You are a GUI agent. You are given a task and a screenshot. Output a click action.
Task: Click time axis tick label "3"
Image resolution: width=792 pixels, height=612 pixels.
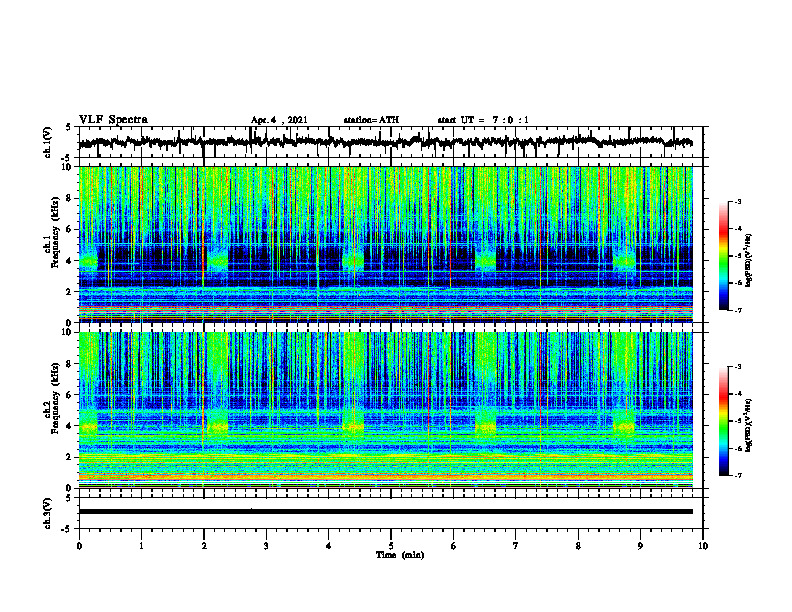pyautogui.click(x=266, y=546)
